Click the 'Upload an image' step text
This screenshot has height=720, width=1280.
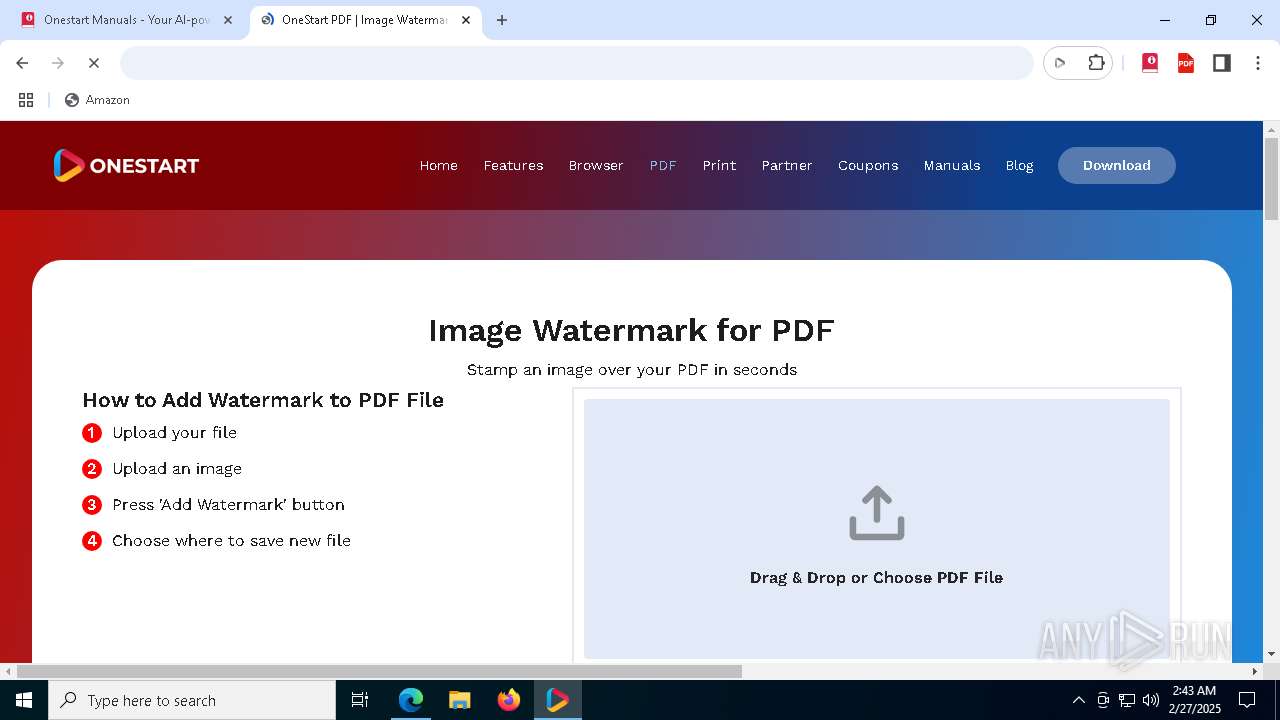[177, 469]
